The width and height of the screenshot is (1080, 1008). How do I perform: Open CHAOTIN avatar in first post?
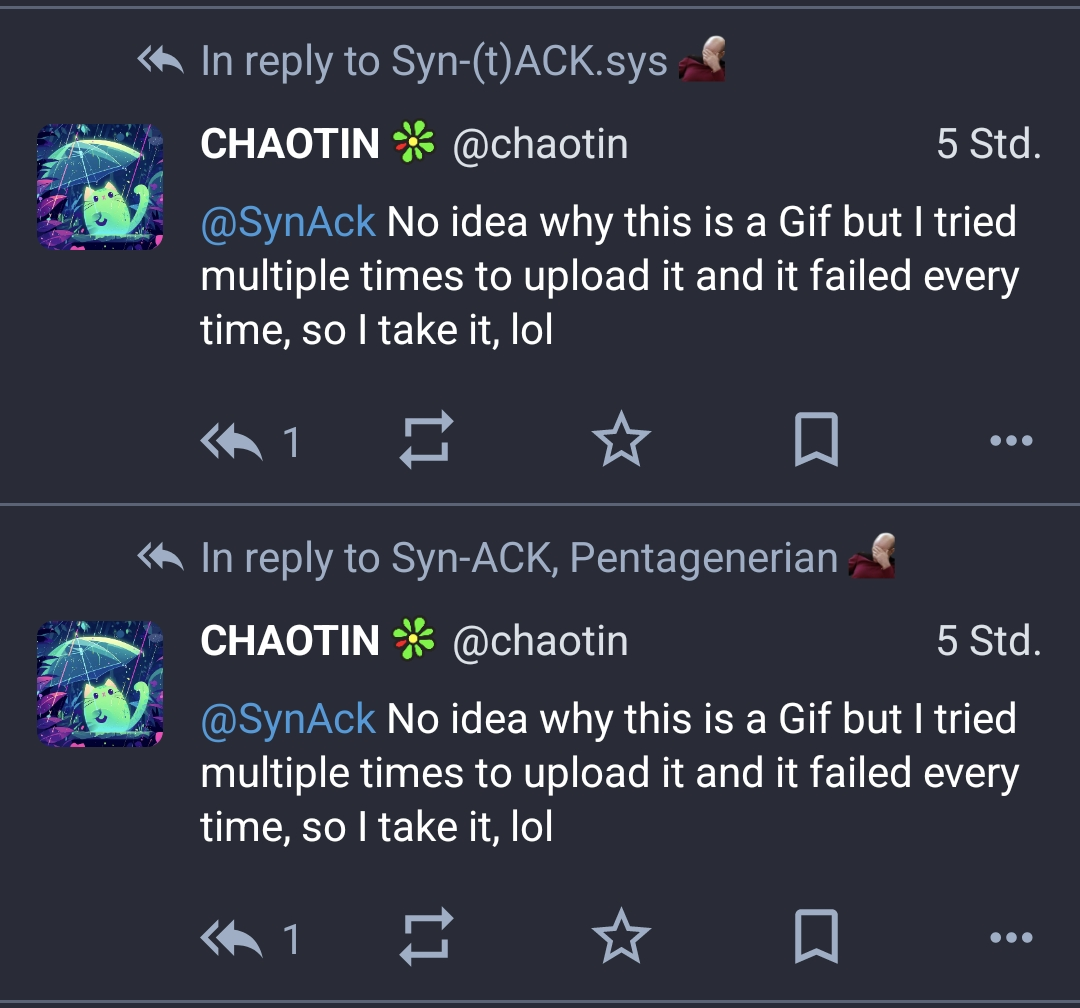[x=100, y=187]
